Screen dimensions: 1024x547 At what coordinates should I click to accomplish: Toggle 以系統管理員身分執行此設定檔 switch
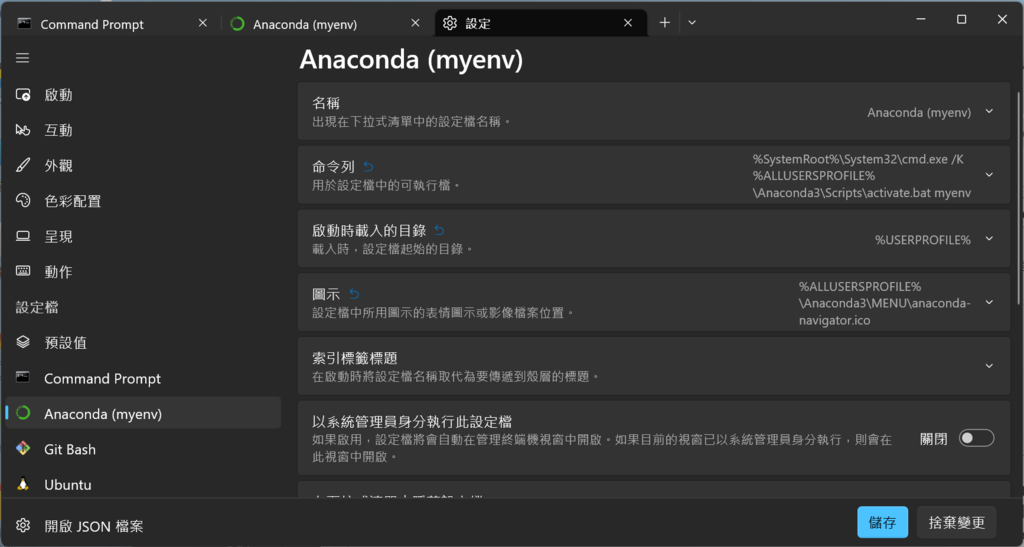[976, 438]
